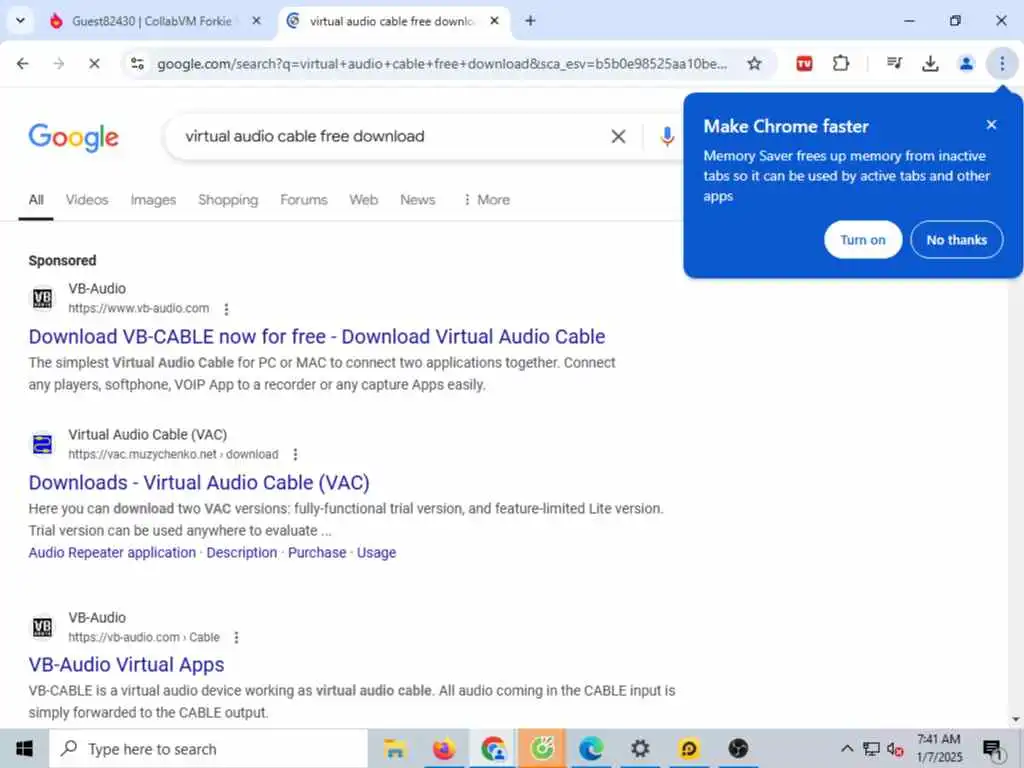Clear the Google search box

(x=618, y=136)
